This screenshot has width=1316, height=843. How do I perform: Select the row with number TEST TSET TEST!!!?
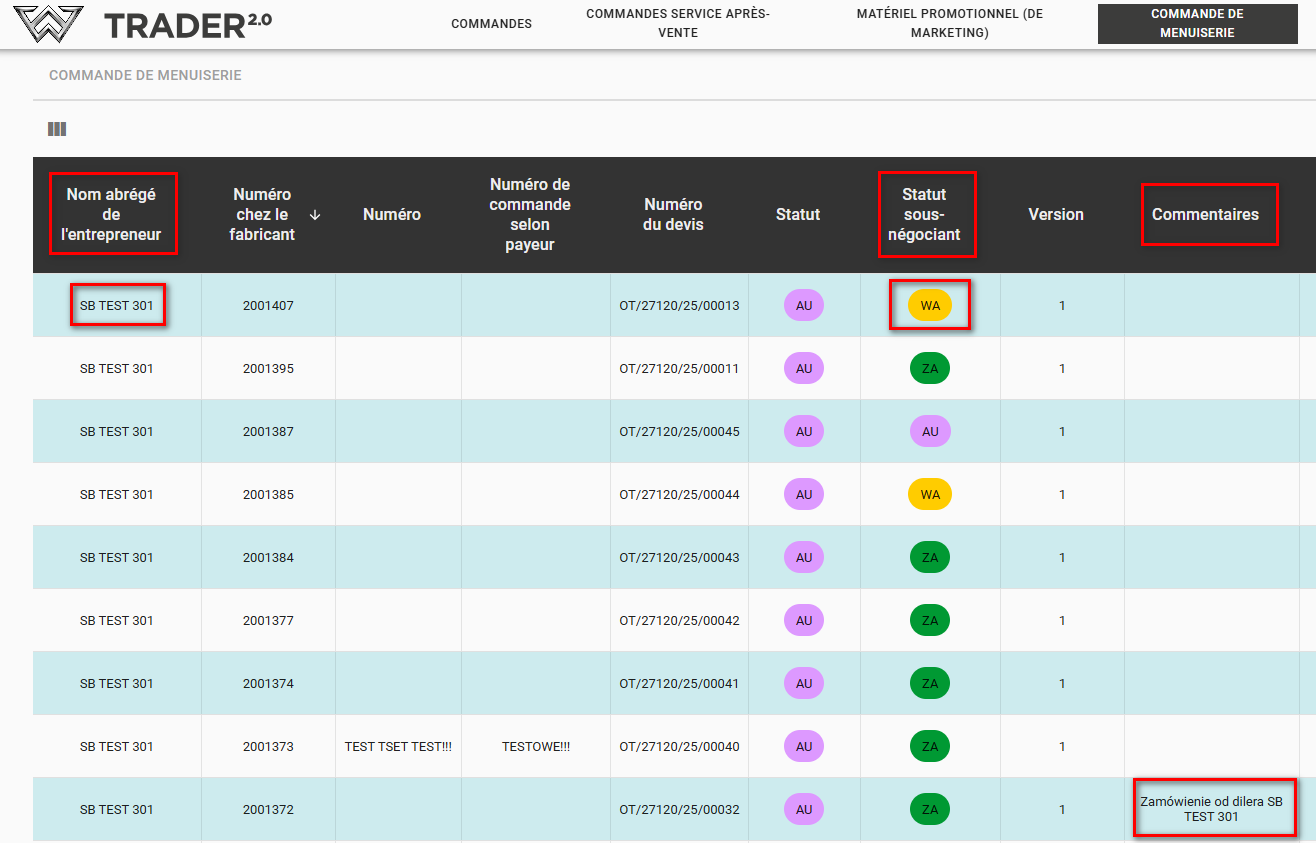[398, 747]
